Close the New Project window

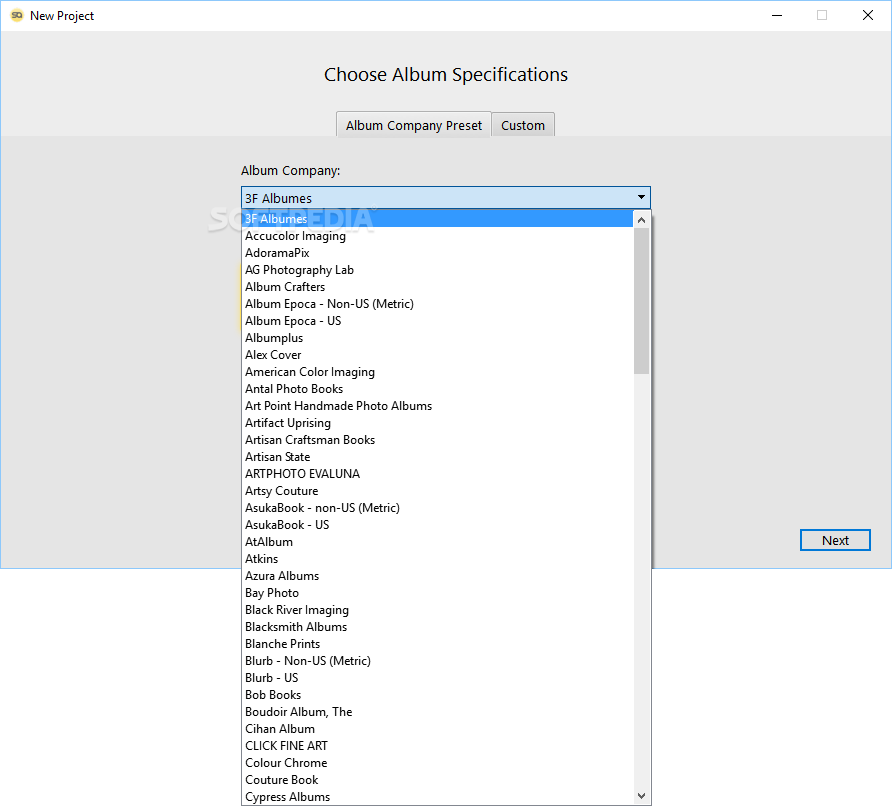(868, 15)
